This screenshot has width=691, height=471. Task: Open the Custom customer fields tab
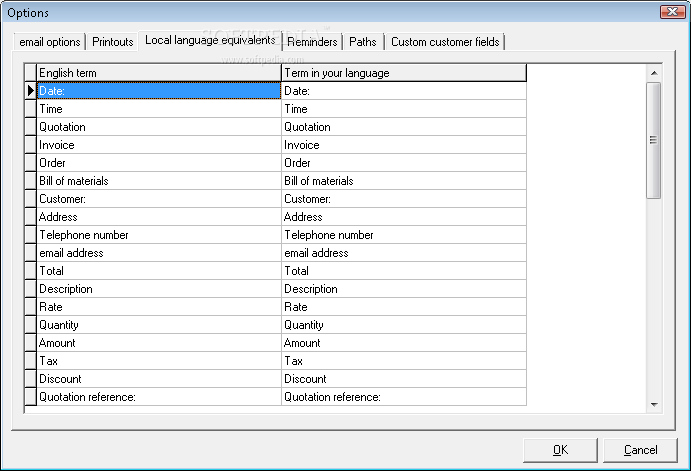445,42
